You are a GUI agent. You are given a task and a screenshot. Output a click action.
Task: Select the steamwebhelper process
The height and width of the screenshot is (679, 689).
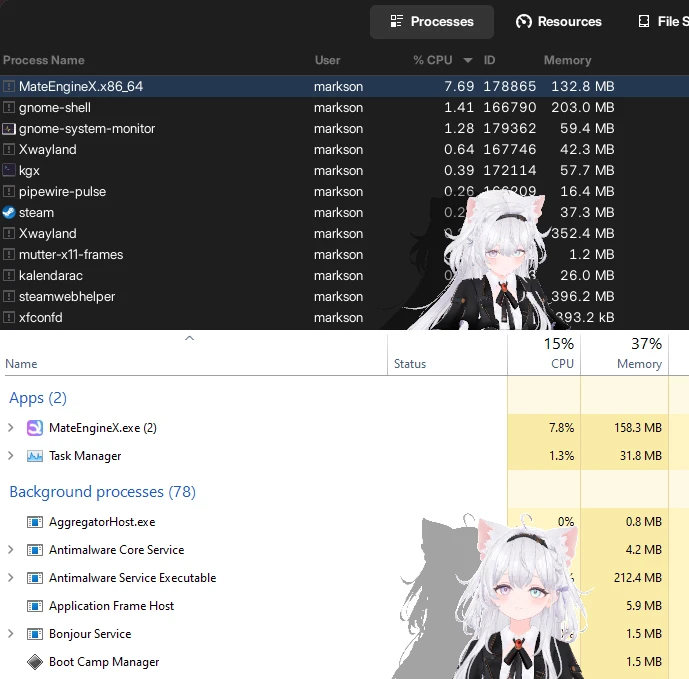click(x=344, y=297)
